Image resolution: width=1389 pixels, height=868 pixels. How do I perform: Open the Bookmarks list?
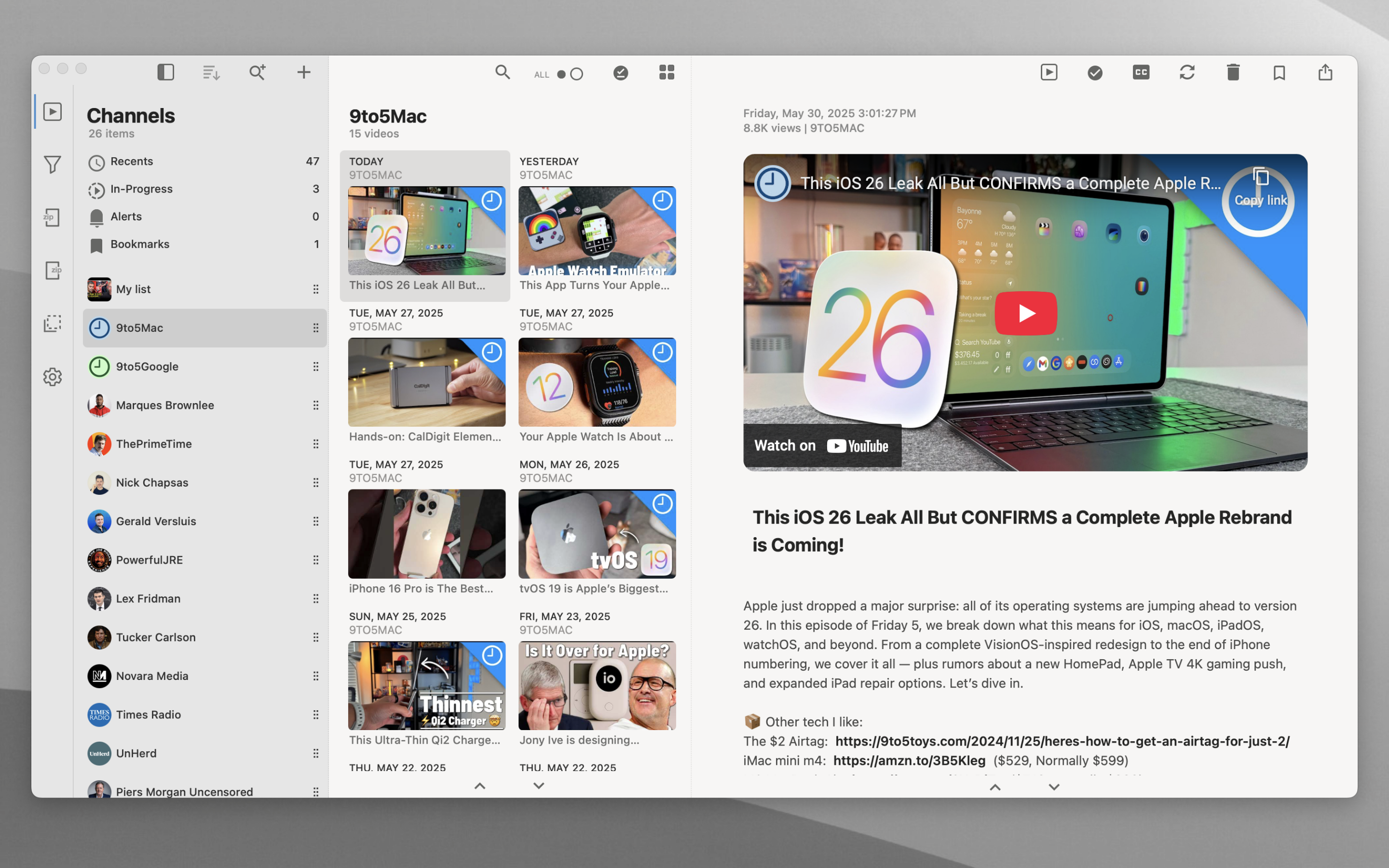pyautogui.click(x=139, y=244)
